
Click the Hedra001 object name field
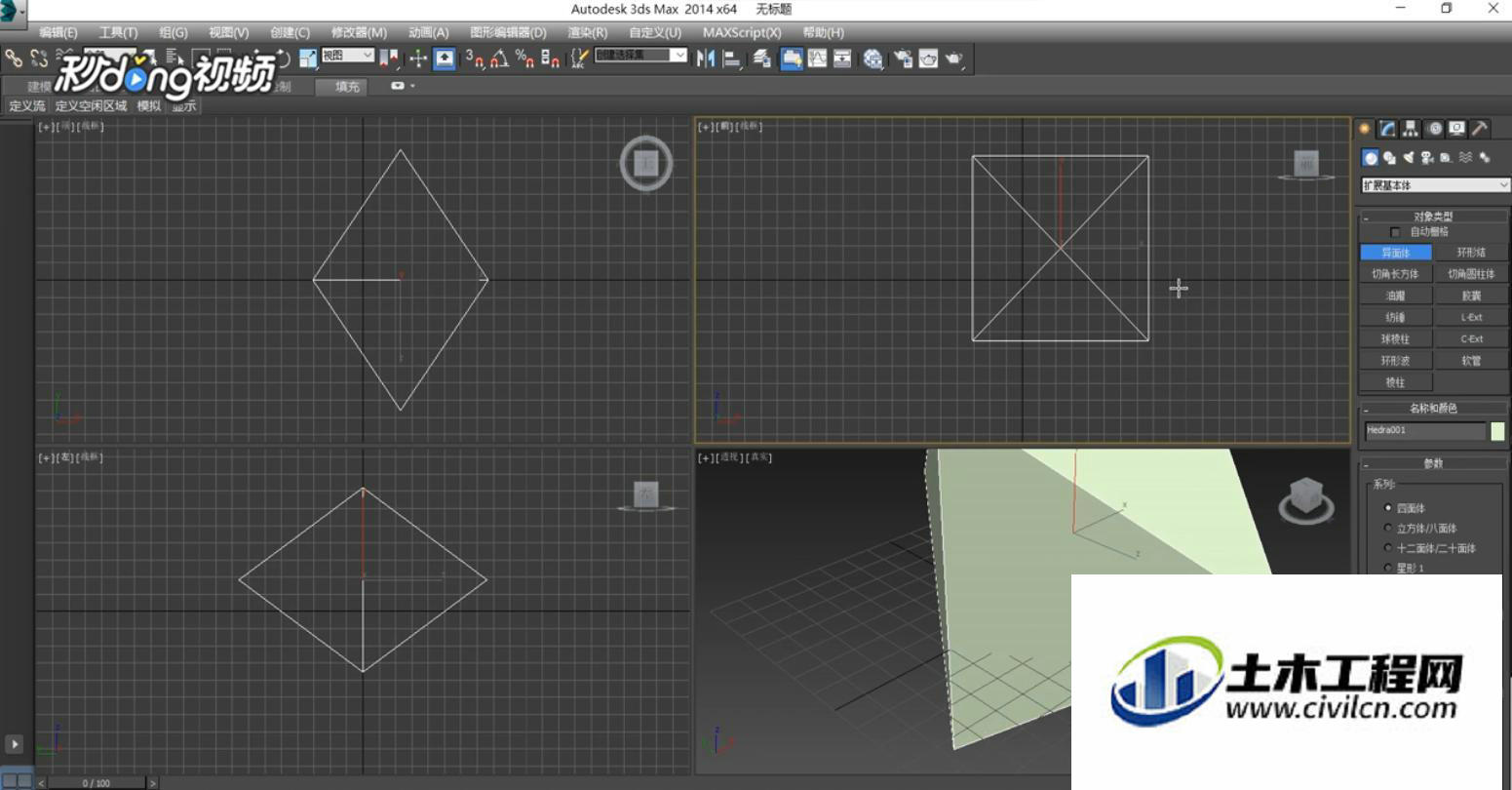(x=1424, y=431)
